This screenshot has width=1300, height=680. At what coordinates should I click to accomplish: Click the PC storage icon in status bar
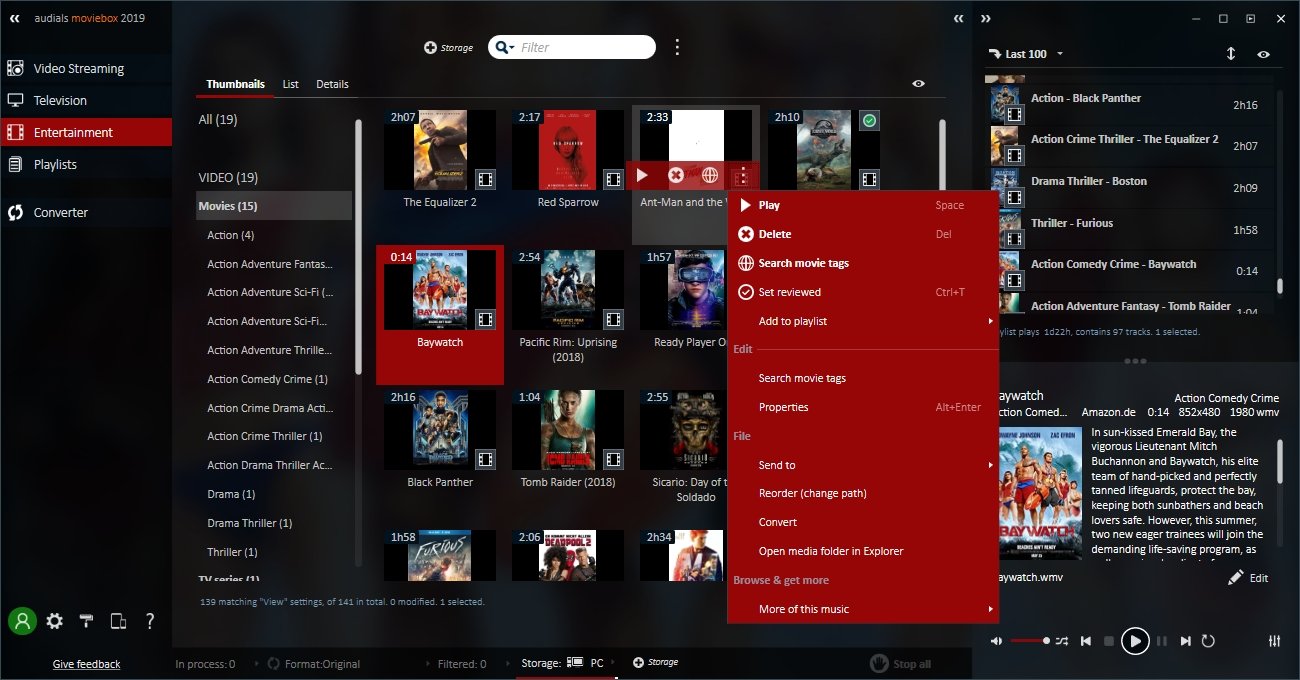[x=576, y=662]
